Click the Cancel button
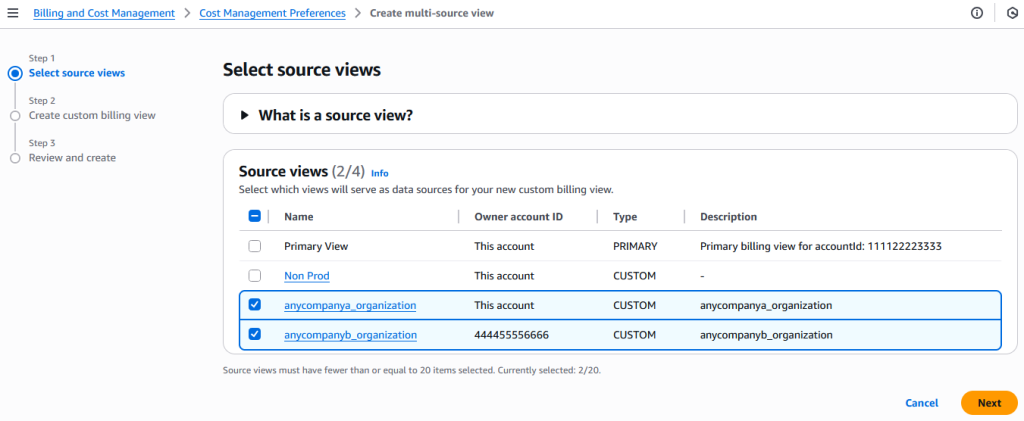Image resolution: width=1024 pixels, height=421 pixels. click(x=921, y=403)
